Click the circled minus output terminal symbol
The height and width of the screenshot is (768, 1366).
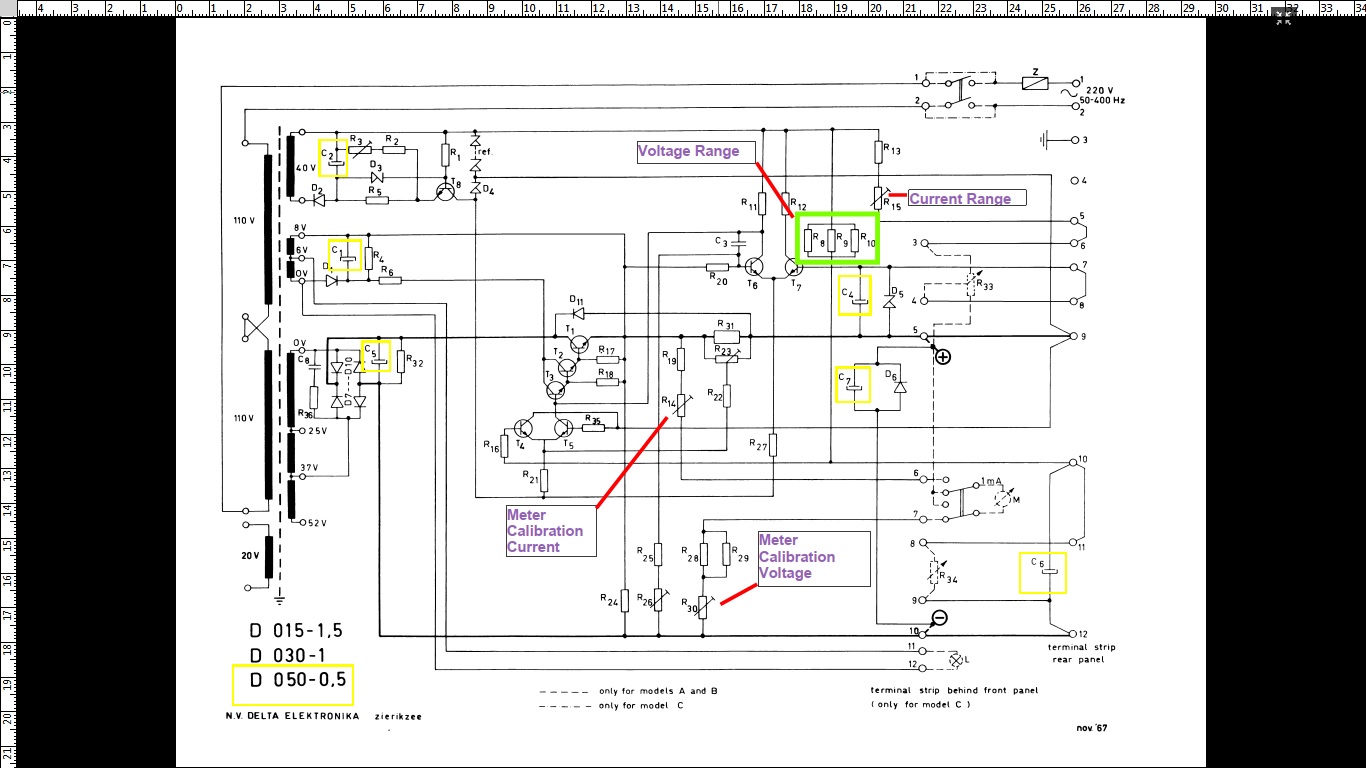point(939,617)
